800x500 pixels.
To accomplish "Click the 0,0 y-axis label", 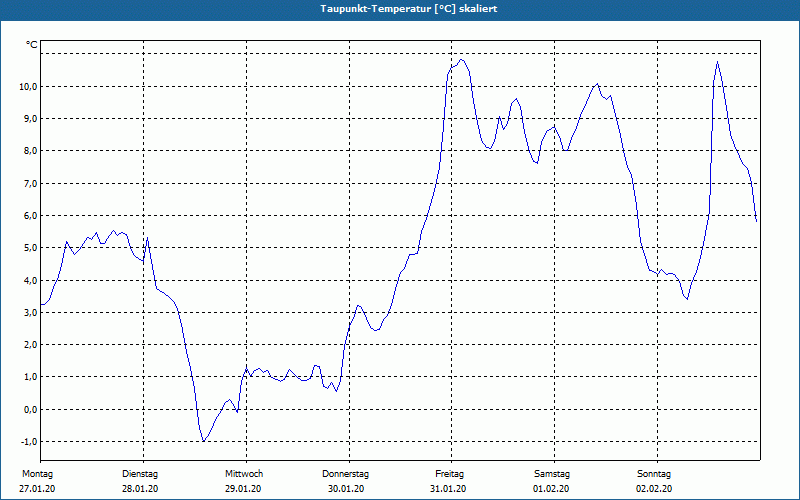I will coord(30,409).
